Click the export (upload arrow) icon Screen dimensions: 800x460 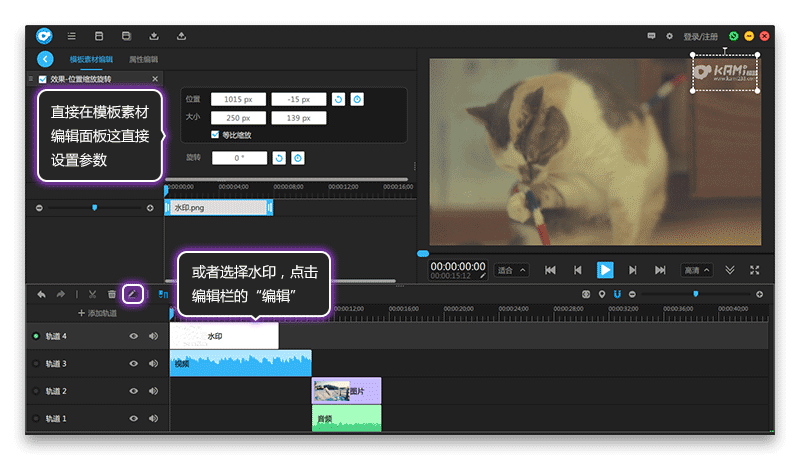[181, 36]
